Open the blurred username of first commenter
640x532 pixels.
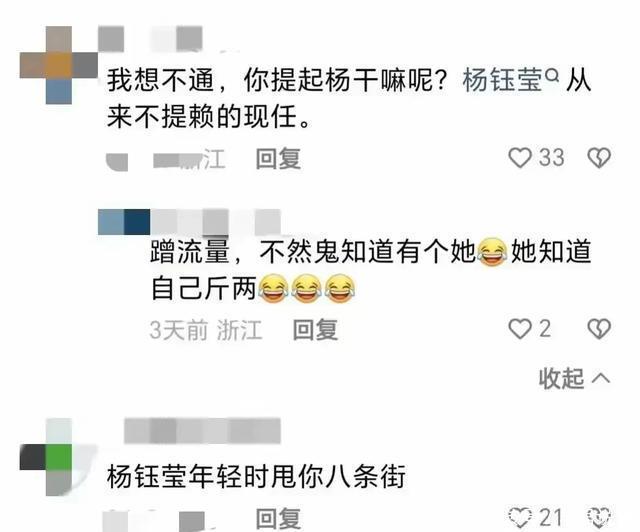point(151,39)
